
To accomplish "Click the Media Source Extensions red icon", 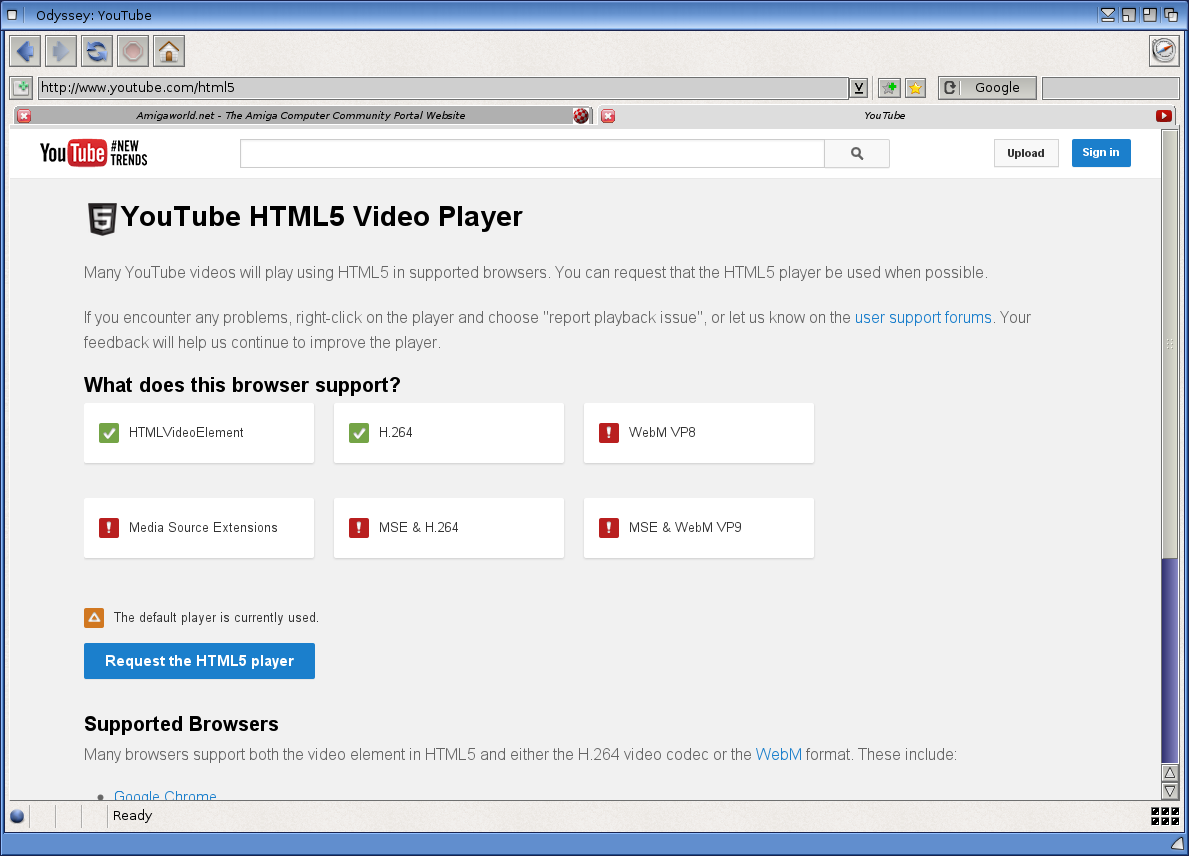I will pyautogui.click(x=109, y=528).
